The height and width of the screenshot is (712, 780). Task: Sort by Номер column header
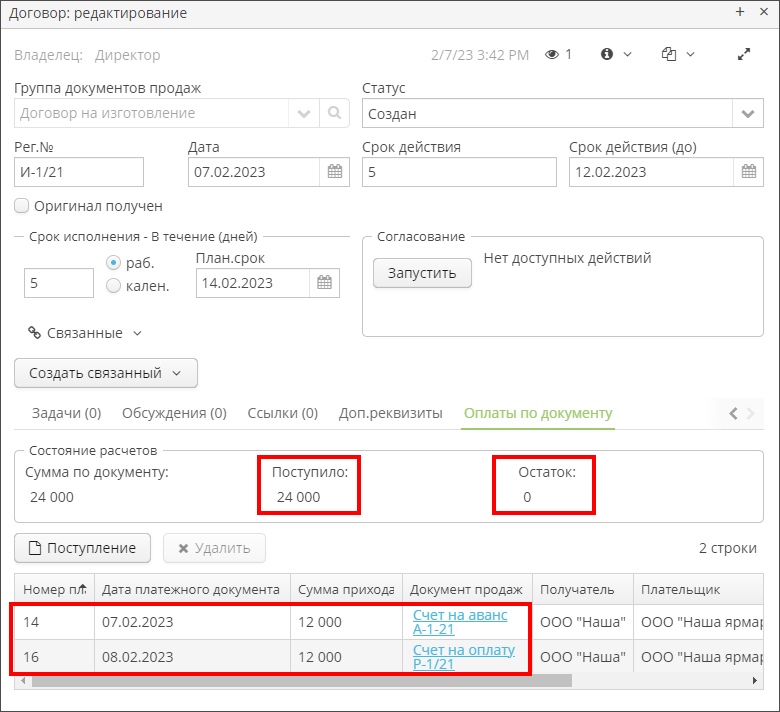pos(55,589)
